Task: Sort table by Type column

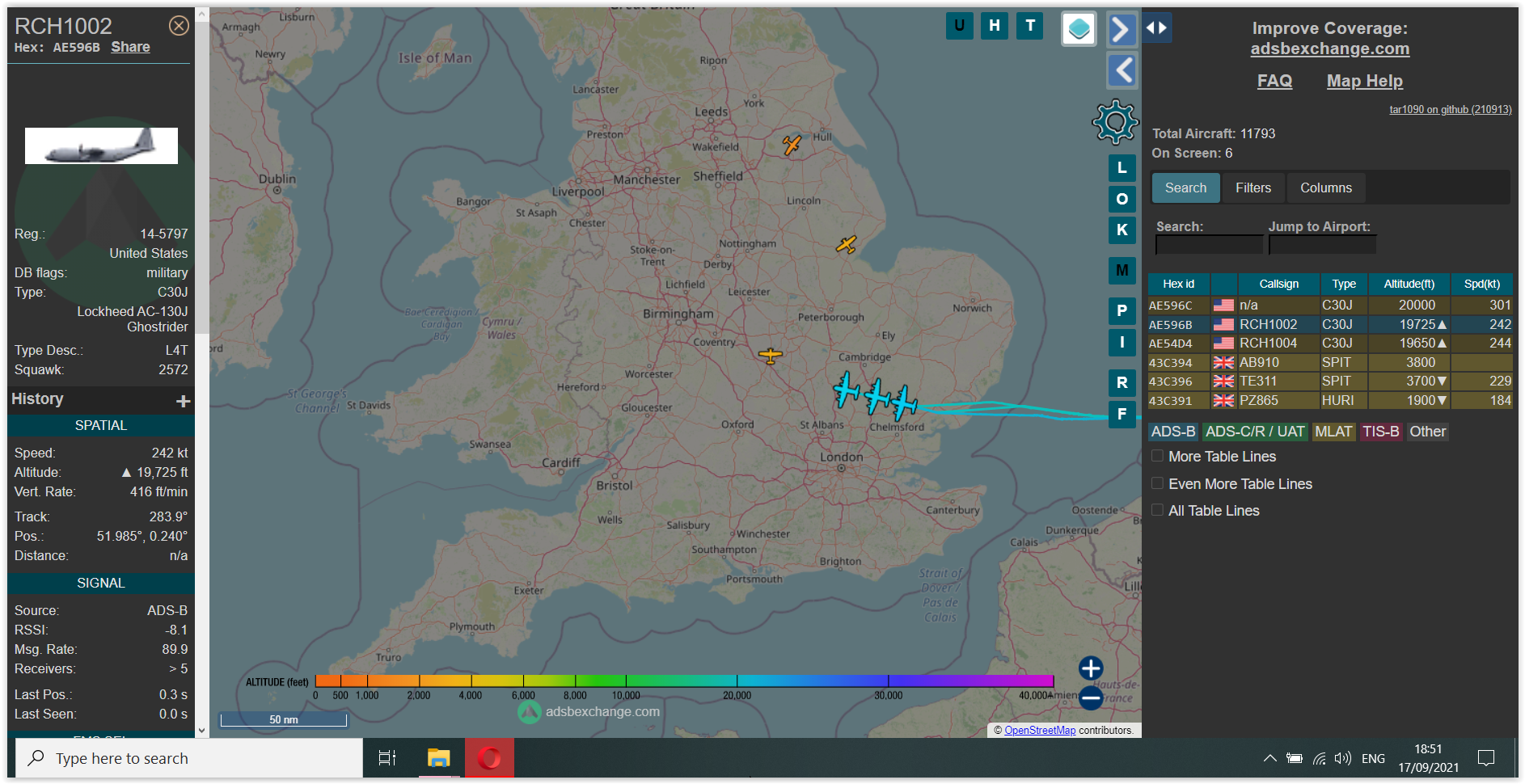Action: tap(1344, 284)
